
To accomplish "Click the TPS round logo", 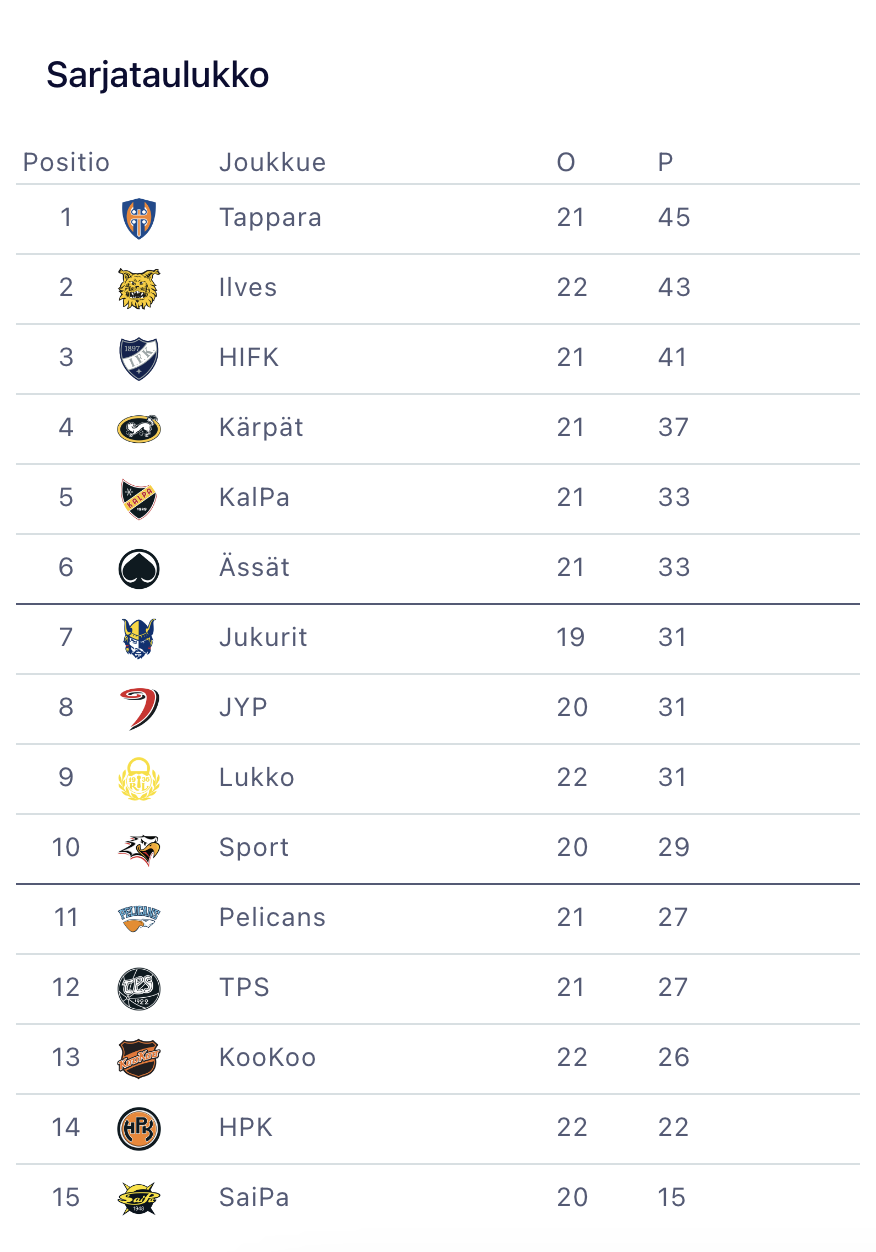I will click(139, 988).
